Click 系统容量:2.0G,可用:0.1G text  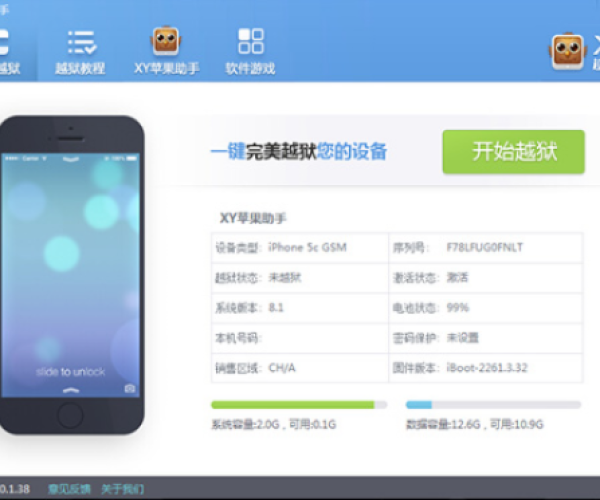pos(274,425)
